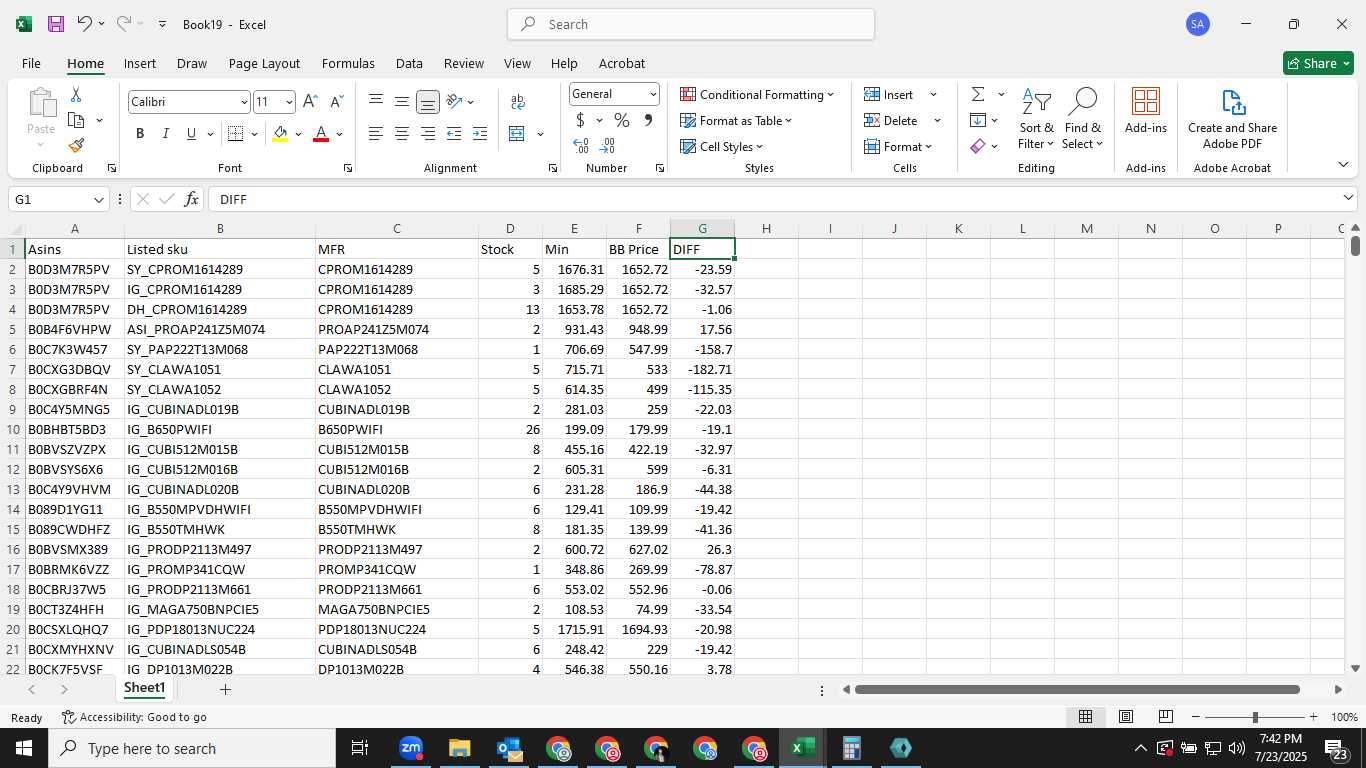
Task: Select Normal view in the status bar
Action: click(1085, 717)
